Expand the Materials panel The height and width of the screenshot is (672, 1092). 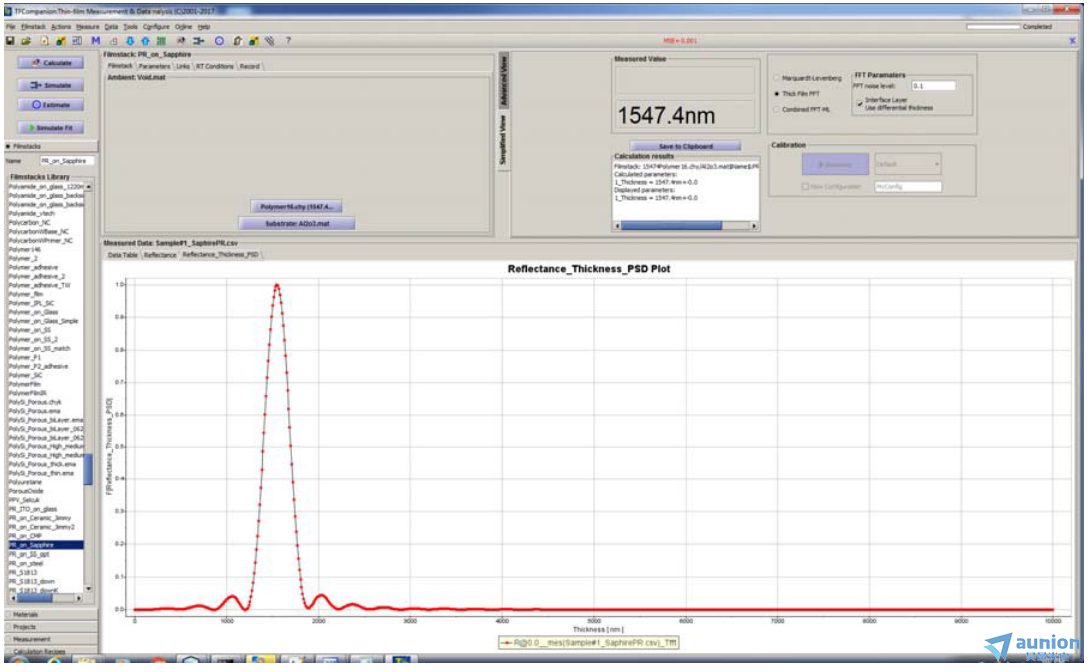(51, 614)
